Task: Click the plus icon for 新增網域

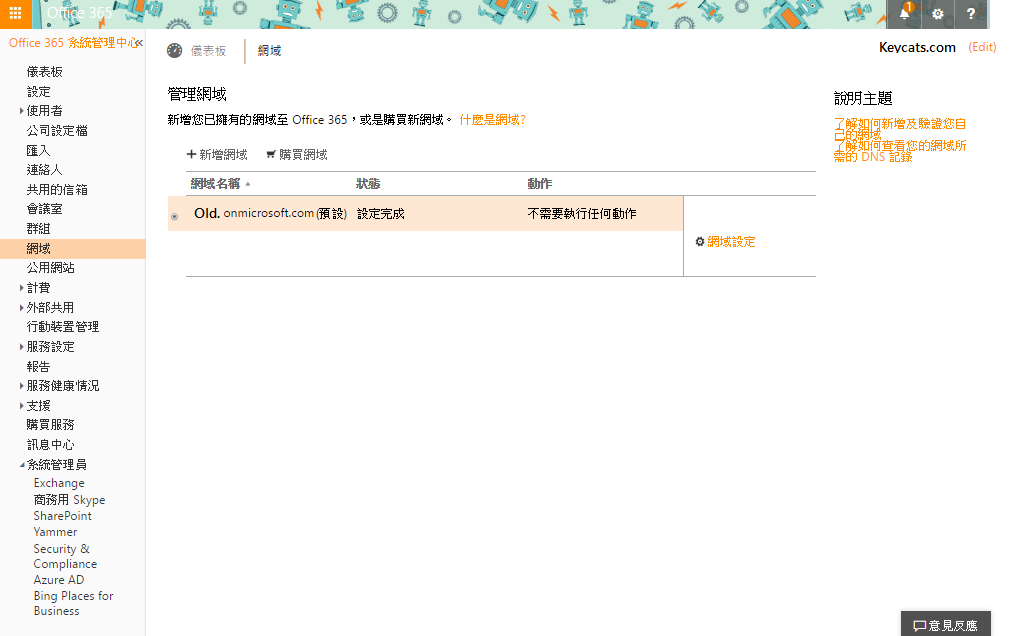Action: (191, 154)
